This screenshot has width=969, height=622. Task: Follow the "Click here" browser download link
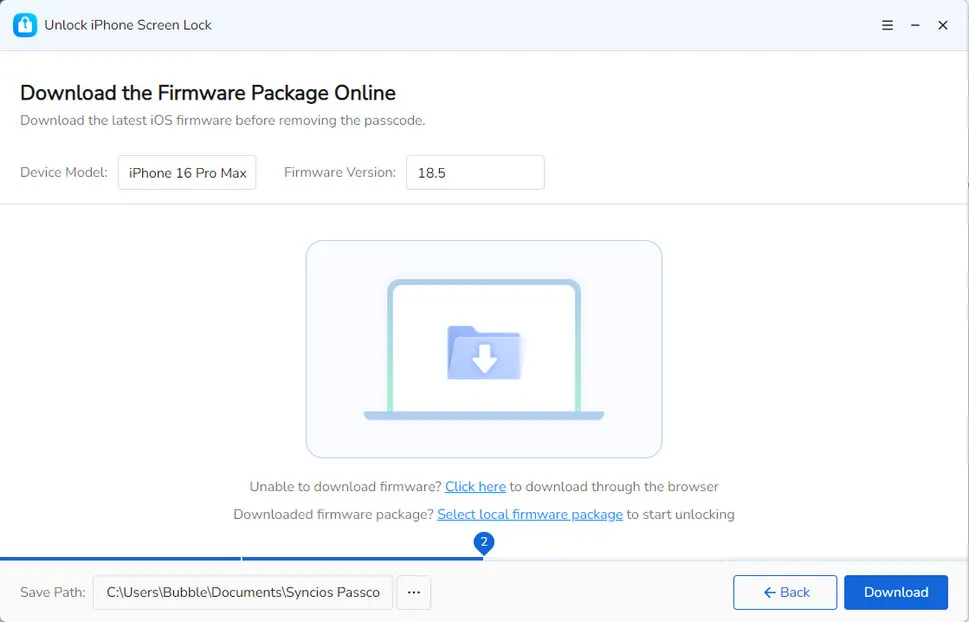tap(475, 487)
